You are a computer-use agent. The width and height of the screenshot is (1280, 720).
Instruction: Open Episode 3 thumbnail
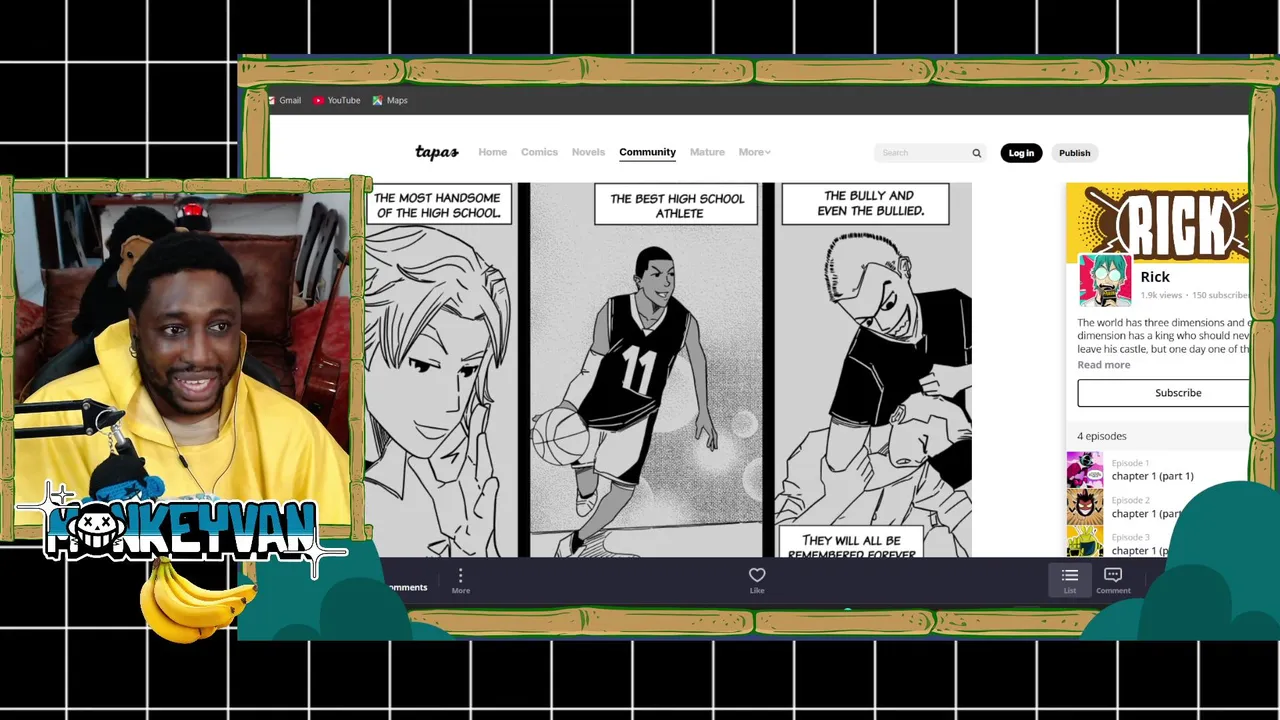coord(1085,543)
